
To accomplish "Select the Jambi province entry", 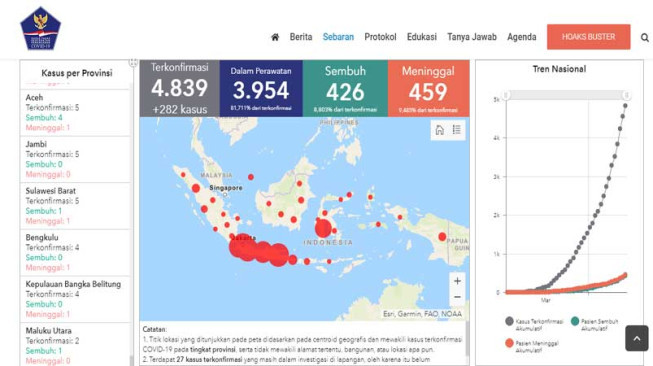I will pos(75,159).
